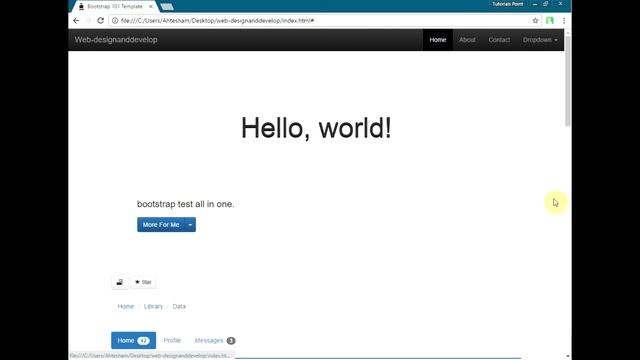
Task: Click the Data breadcrumb item
Action: 179,306
